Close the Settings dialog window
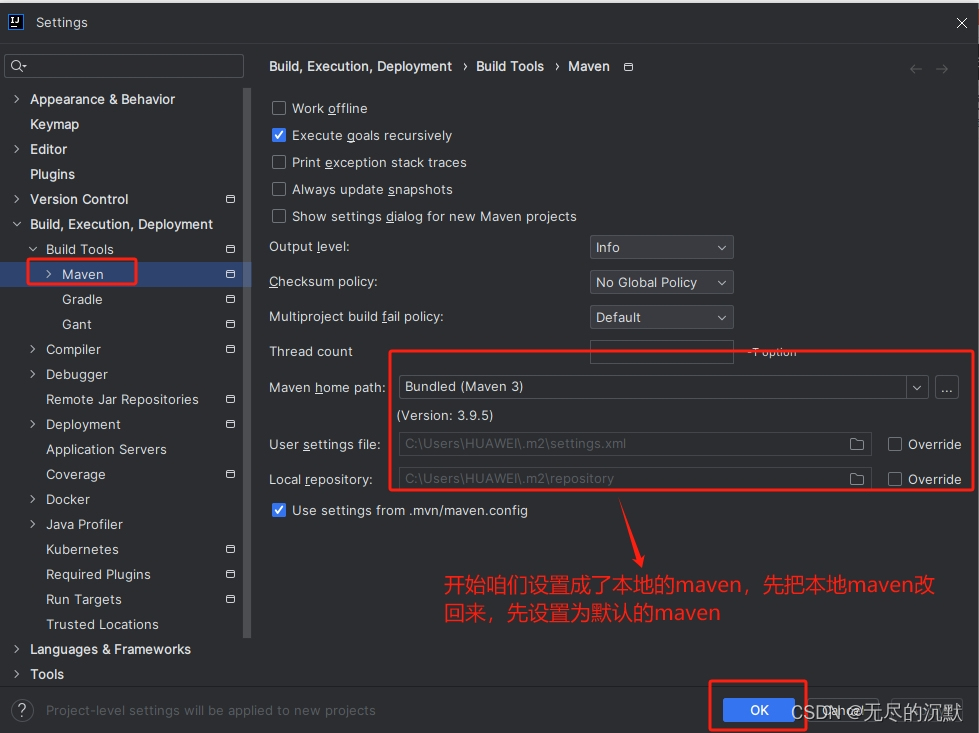Viewport: 979px width, 733px height. pyautogui.click(x=962, y=23)
